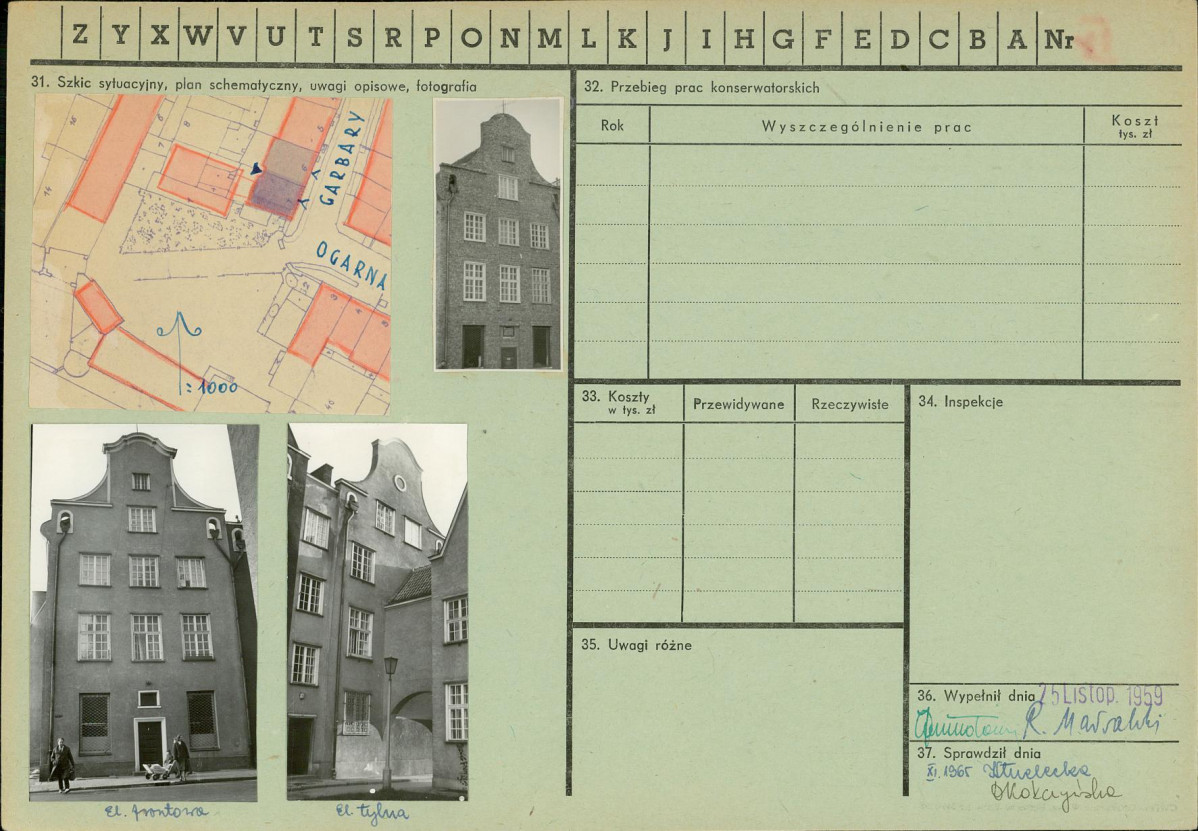The height and width of the screenshot is (831, 1198).
Task: Click the handwritten 'El. frontowa' caption
Action: pos(156,812)
